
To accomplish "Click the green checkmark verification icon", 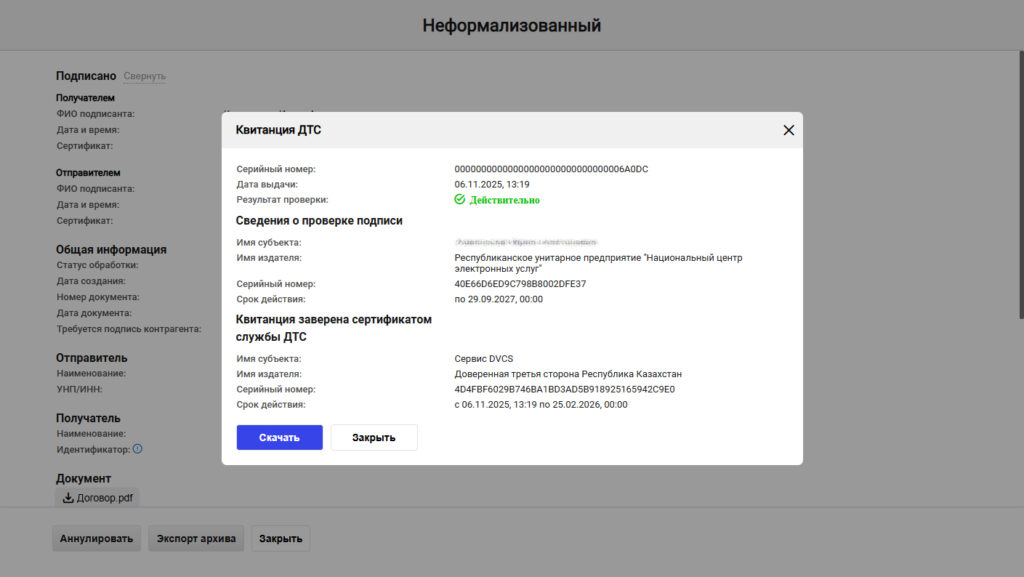I will pyautogui.click(x=460, y=200).
